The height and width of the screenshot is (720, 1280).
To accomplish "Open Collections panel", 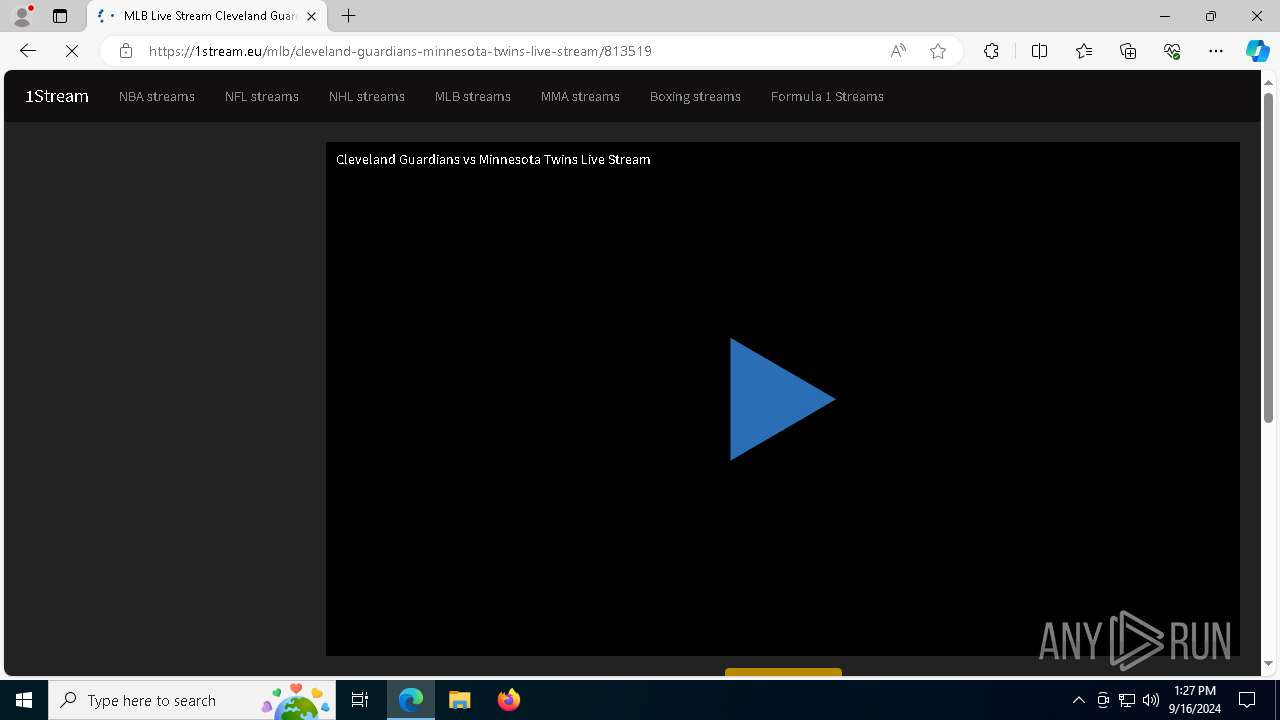I will (1128, 51).
